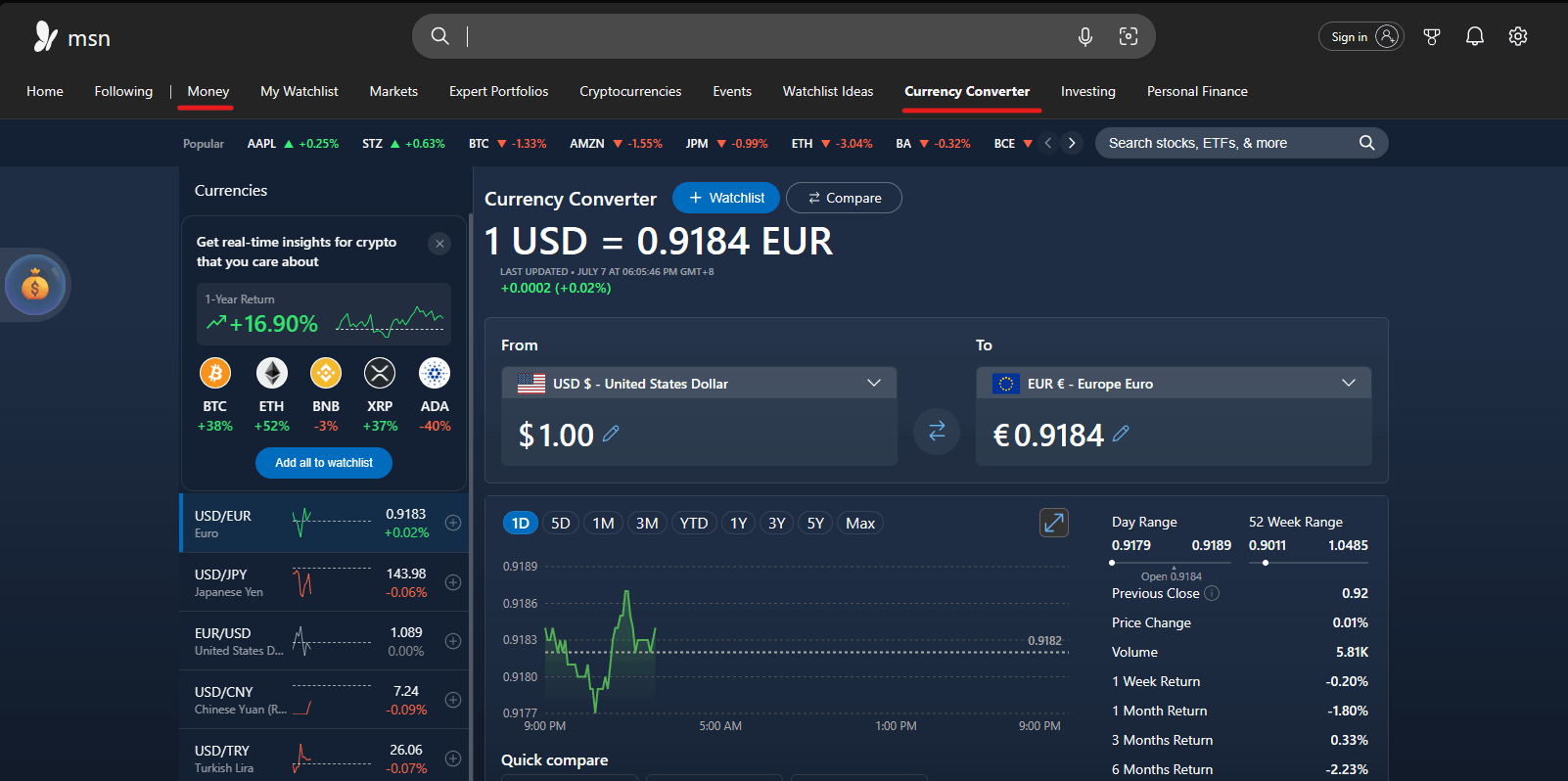Screen dimensions: 1568x781
Task: Click the stock search magnifier icon
Action: pos(1367,143)
